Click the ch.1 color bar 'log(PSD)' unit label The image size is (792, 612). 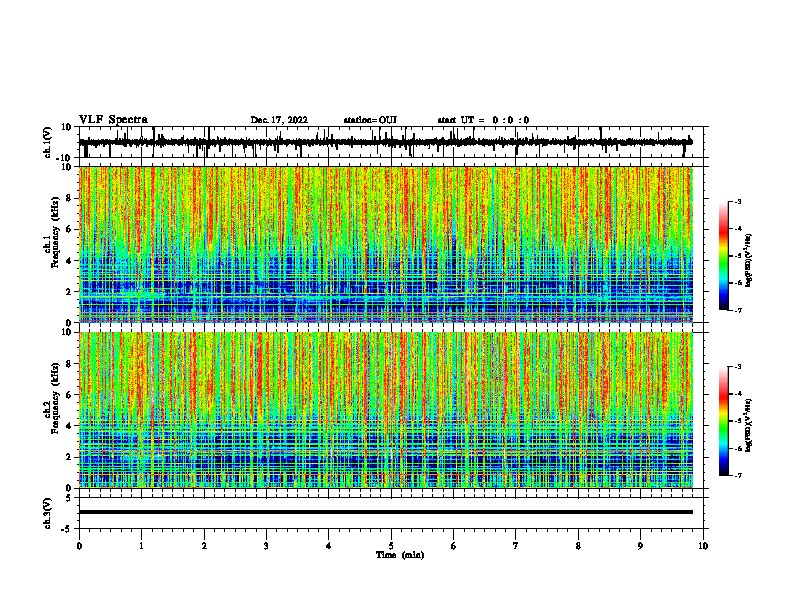point(748,260)
